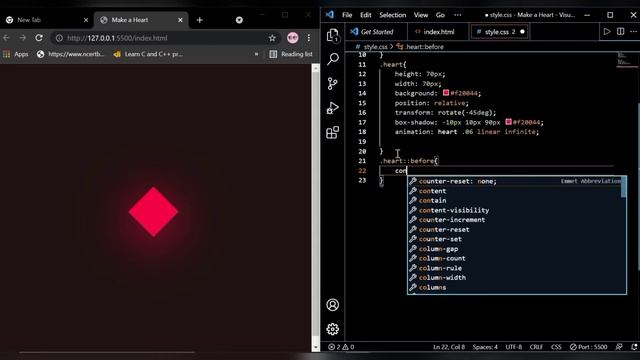
Task: Reload the browser page
Action: (x=39, y=38)
